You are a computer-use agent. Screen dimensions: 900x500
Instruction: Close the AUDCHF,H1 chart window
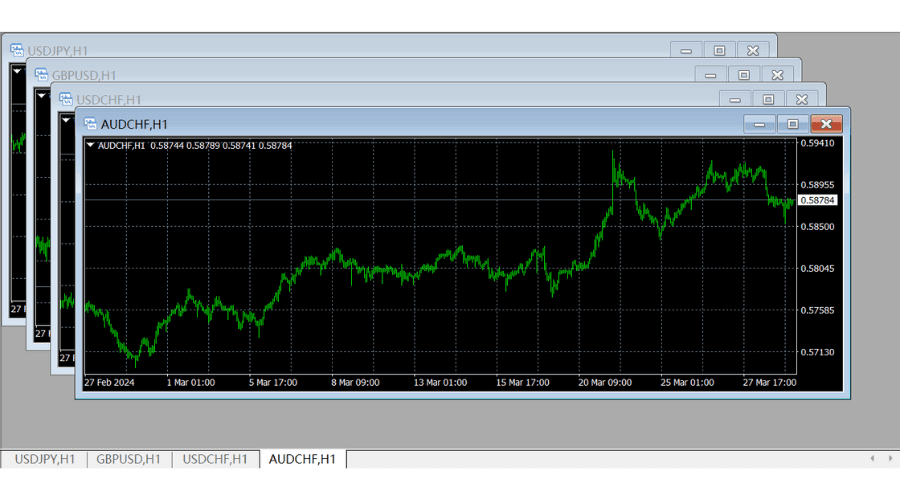[826, 124]
